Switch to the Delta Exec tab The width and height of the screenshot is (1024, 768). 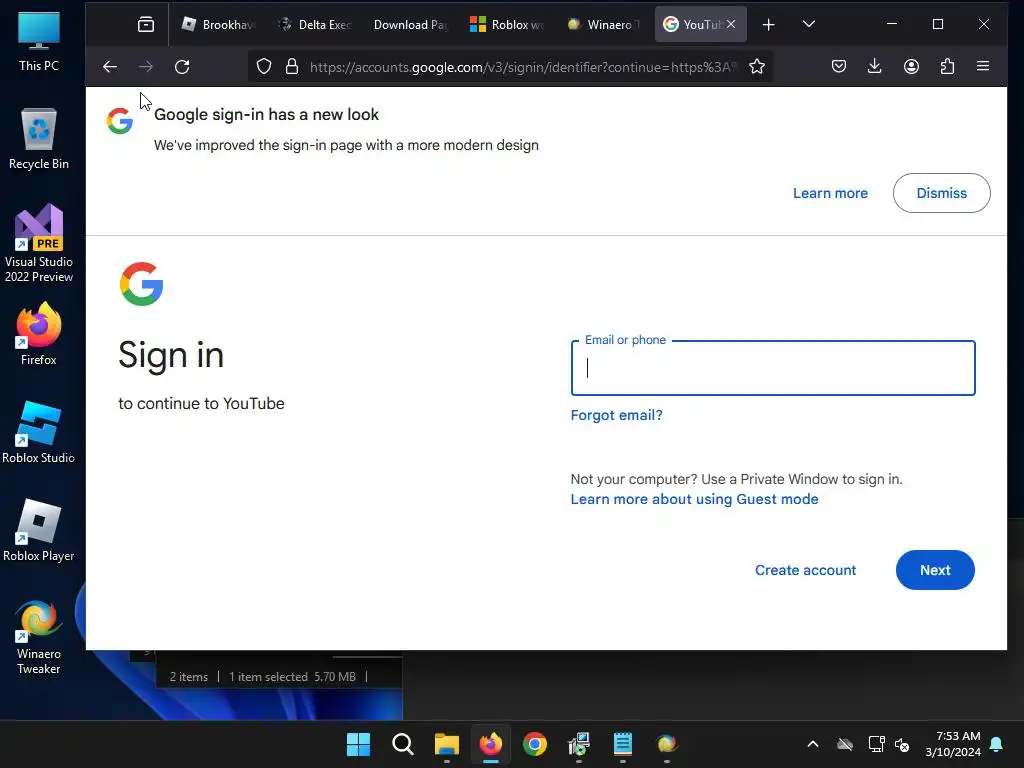[x=315, y=25]
